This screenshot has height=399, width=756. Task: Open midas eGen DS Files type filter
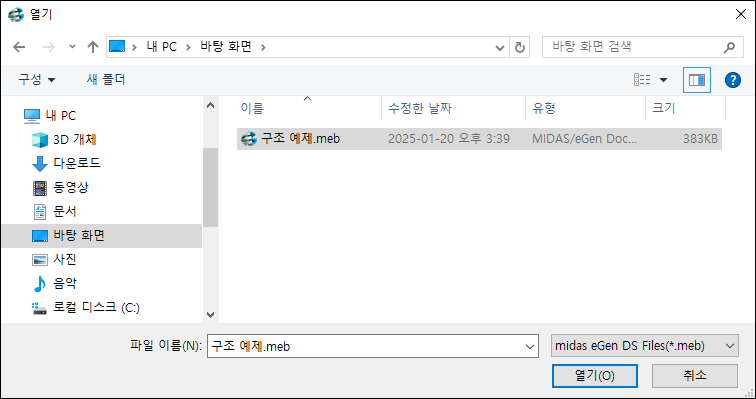pos(644,346)
